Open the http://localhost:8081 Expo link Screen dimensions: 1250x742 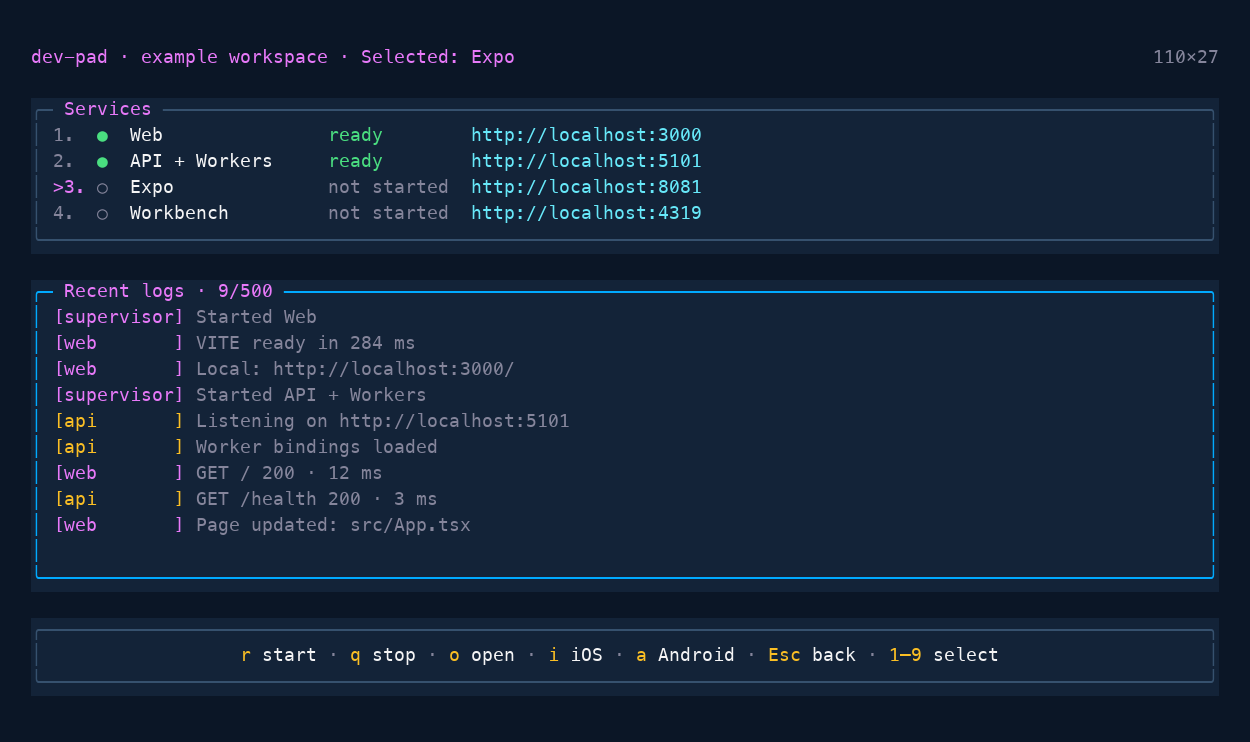(586, 187)
